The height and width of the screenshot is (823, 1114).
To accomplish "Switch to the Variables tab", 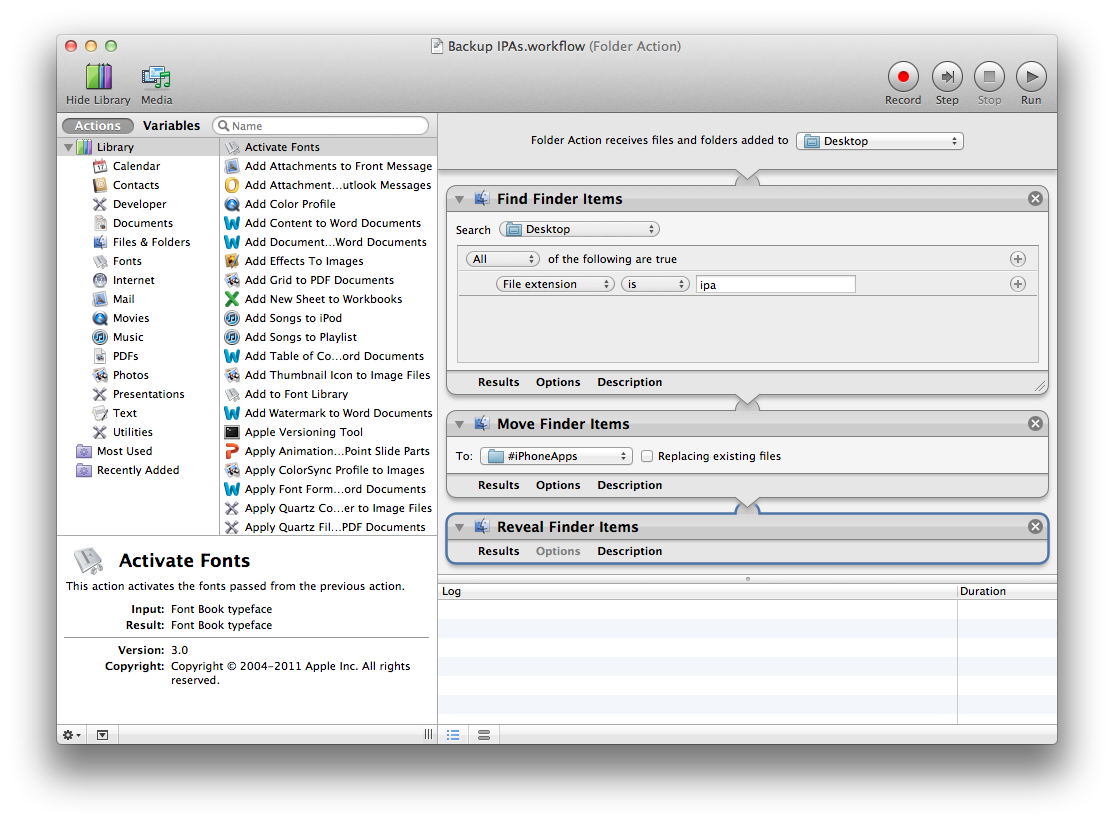I will (x=171, y=126).
